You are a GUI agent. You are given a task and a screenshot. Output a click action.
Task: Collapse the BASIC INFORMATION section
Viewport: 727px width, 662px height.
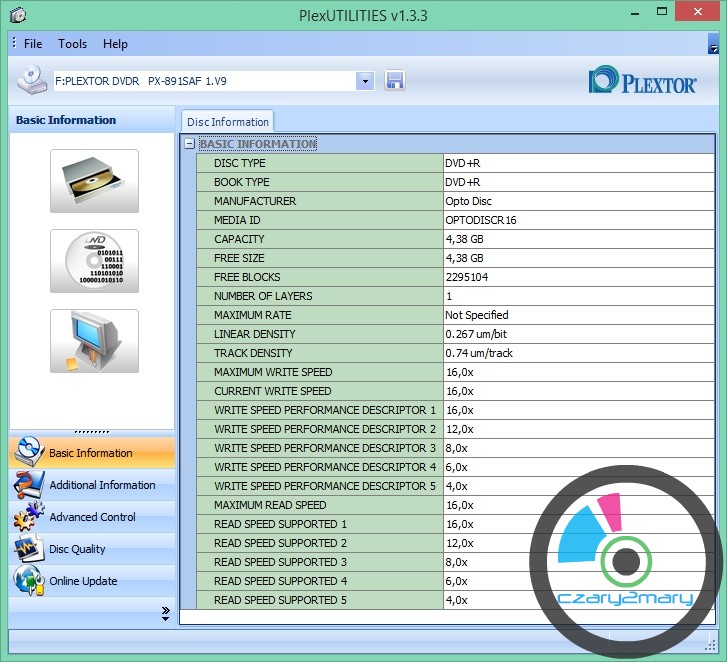pos(189,144)
